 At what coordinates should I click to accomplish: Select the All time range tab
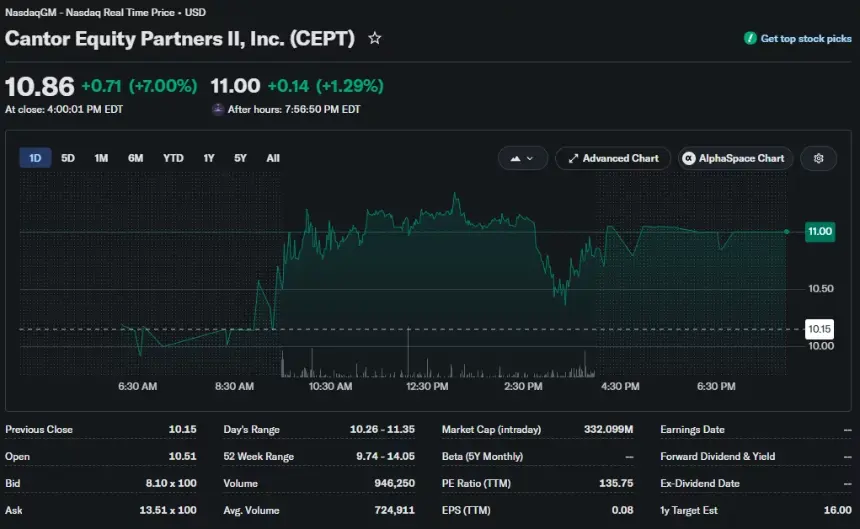(x=273, y=158)
